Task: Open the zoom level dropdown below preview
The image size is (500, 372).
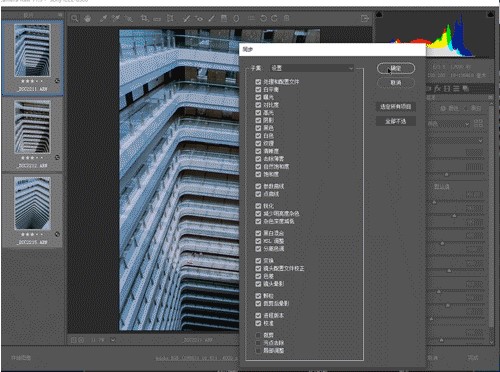Action: (x=113, y=340)
